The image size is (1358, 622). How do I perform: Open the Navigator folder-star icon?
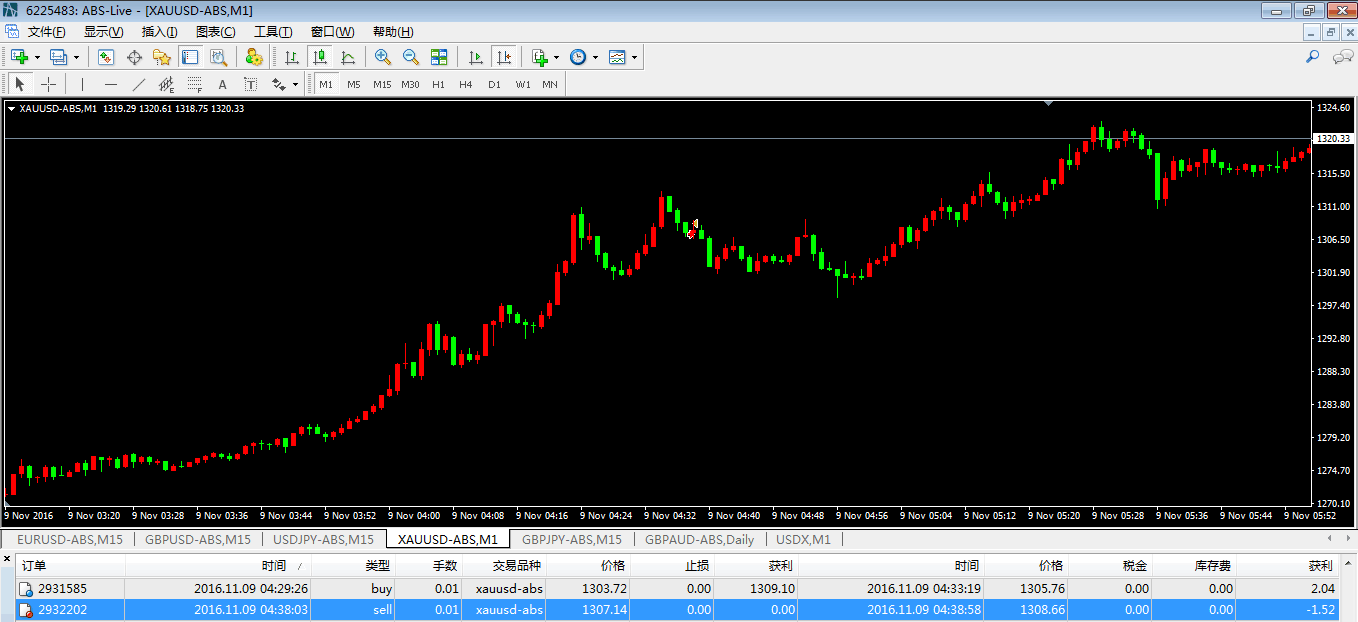161,57
